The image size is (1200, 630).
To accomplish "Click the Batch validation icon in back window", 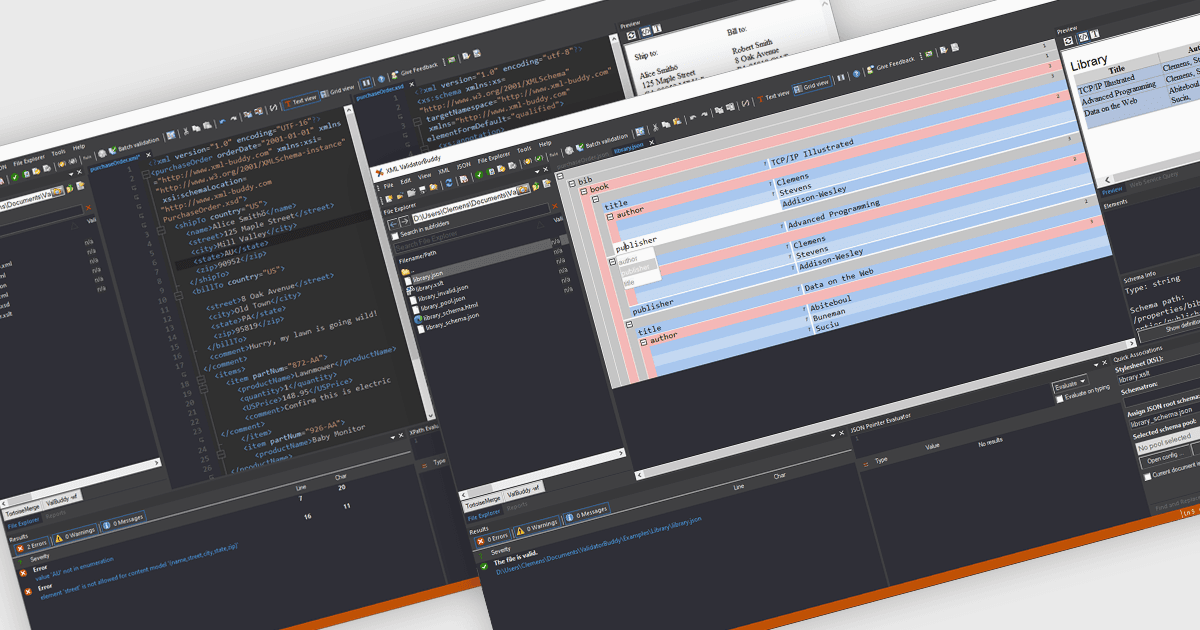I will pyautogui.click(x=113, y=149).
